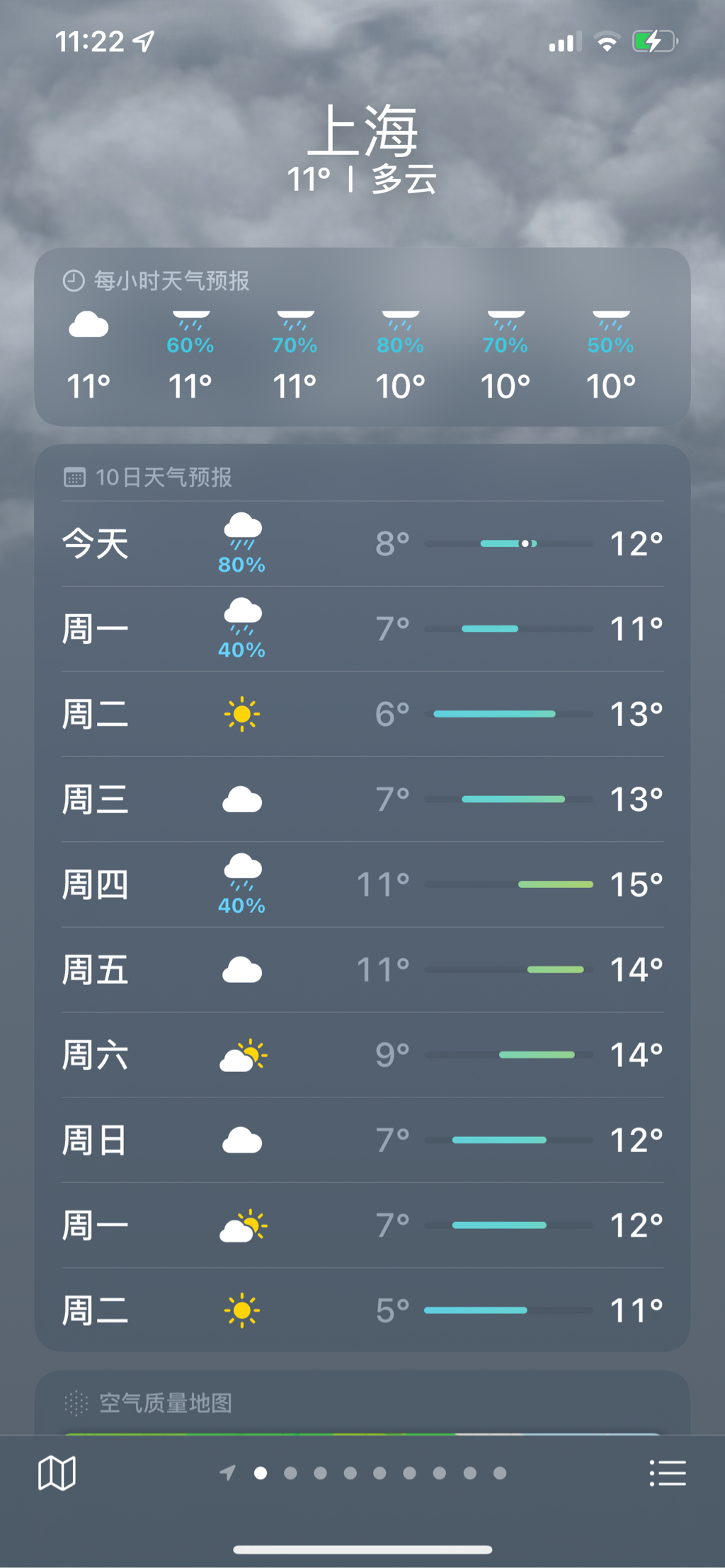Open the city list icon
This screenshot has height=1568, width=725.
(x=668, y=1473)
